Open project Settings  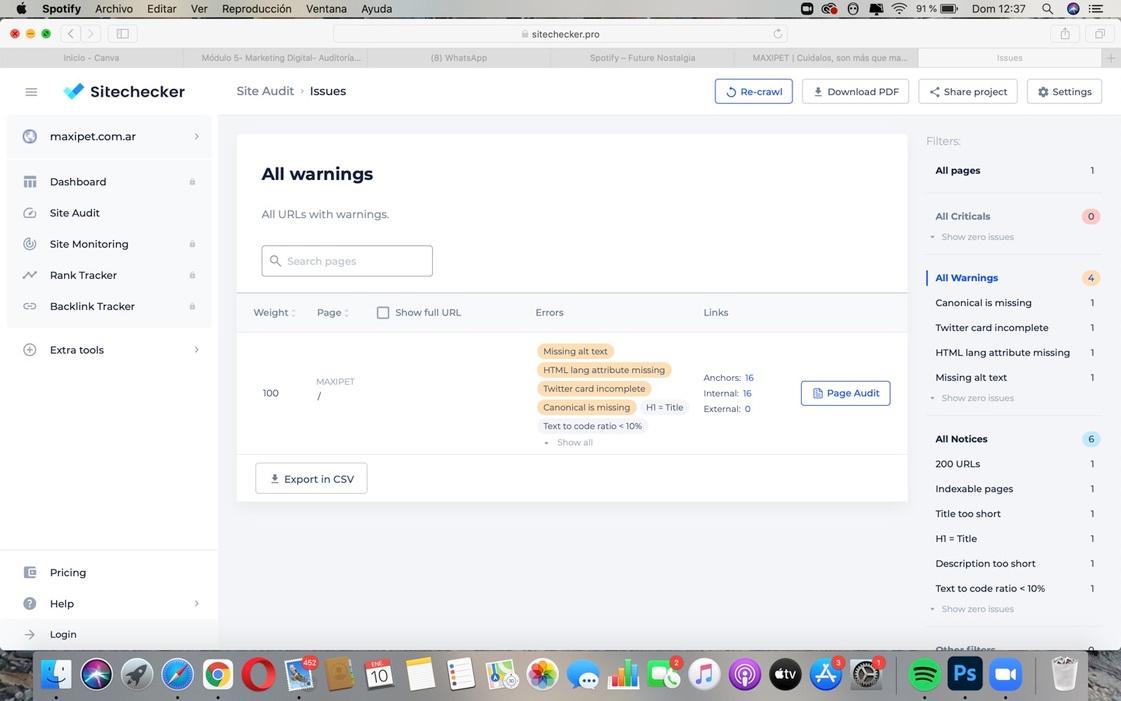(x=1064, y=91)
